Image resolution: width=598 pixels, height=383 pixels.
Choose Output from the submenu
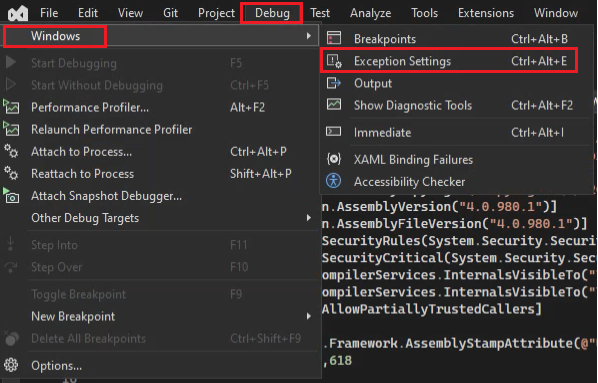(x=456, y=83)
